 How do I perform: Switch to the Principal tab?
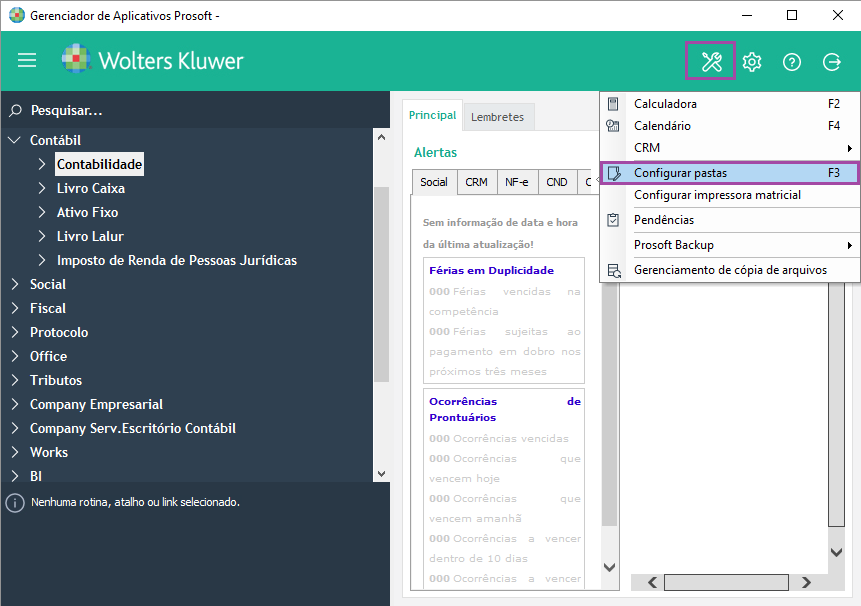point(432,115)
